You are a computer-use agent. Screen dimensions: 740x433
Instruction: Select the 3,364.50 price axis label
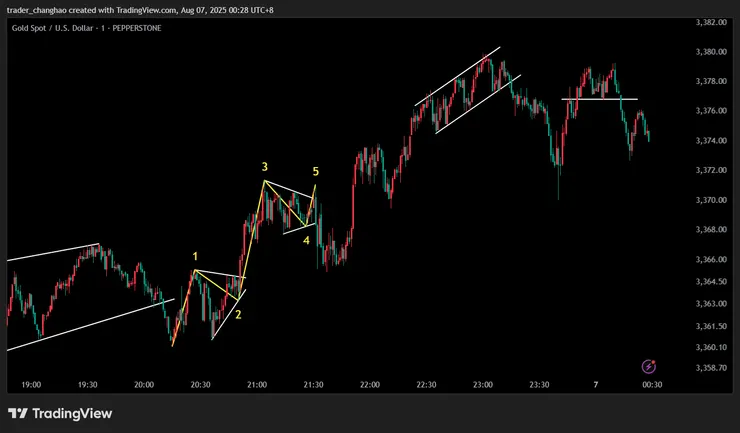click(711, 281)
